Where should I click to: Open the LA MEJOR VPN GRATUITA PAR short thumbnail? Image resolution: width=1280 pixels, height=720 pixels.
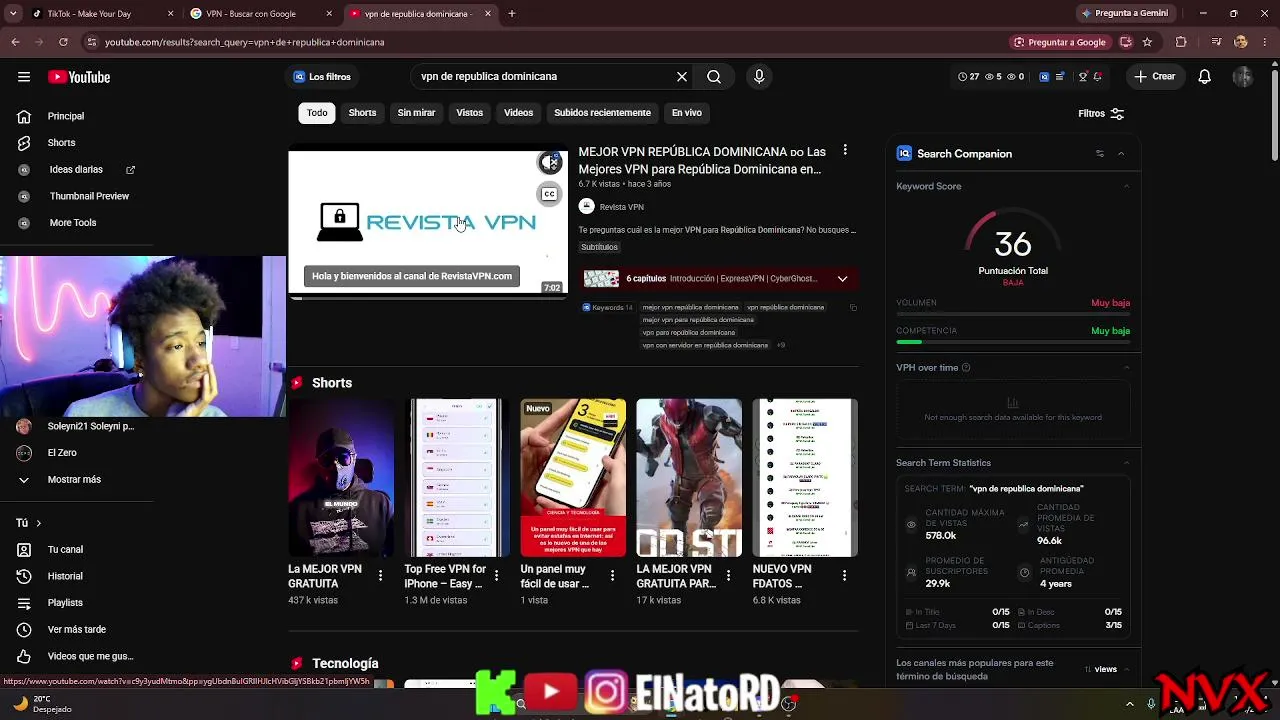[689, 478]
